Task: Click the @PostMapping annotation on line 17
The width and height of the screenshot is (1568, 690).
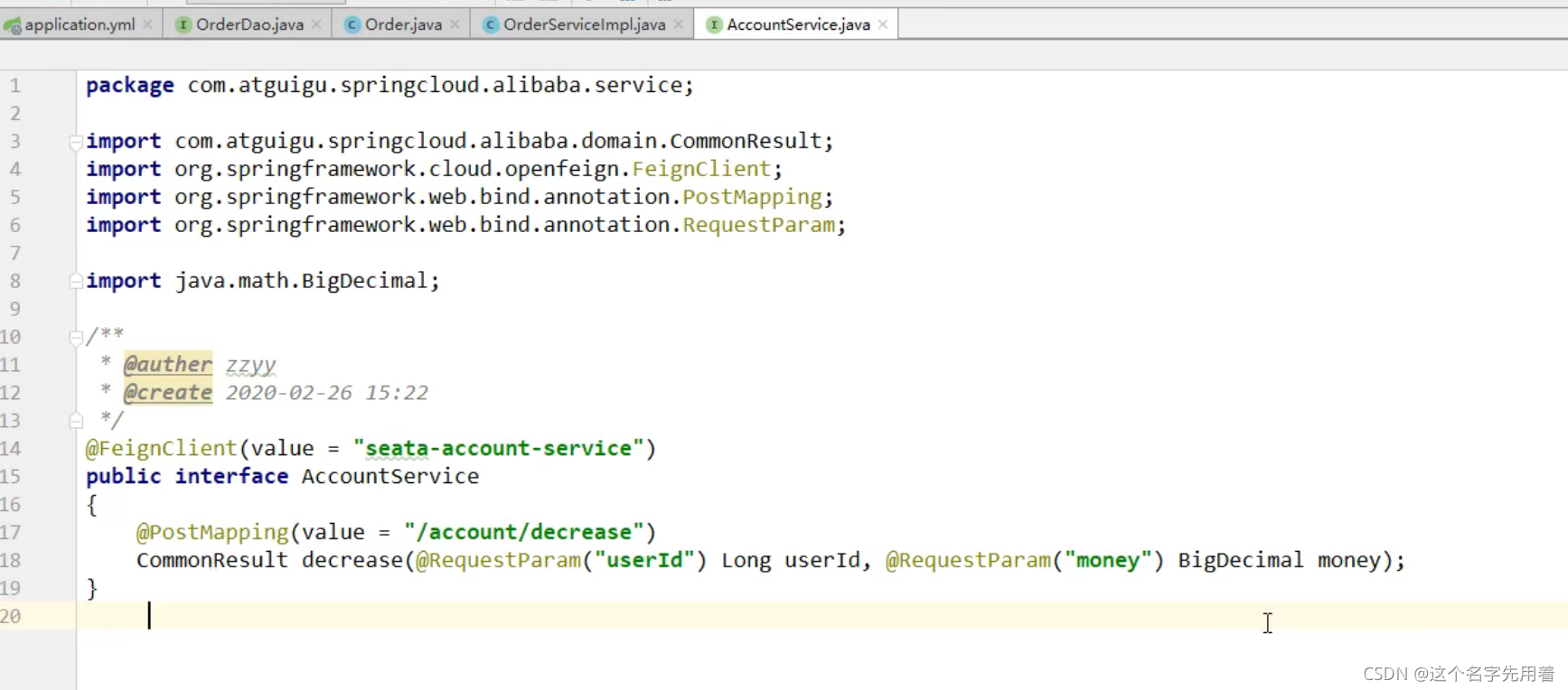Action: (x=212, y=532)
